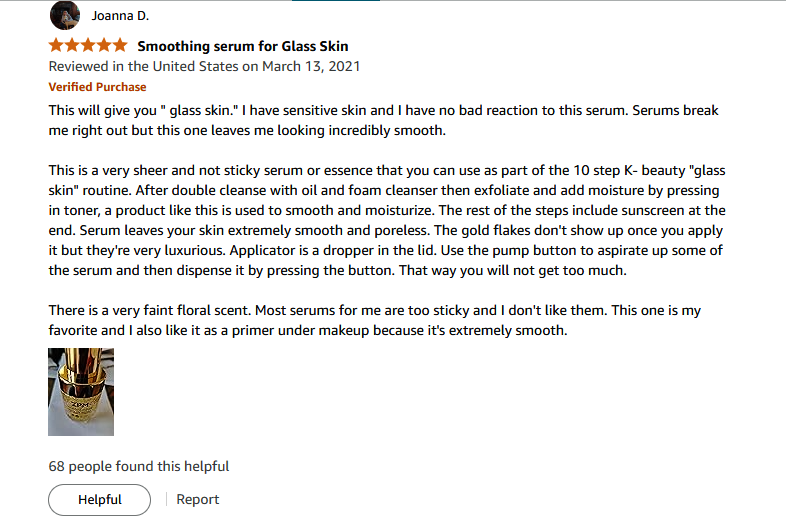Click the 68 people found this helpful text
The height and width of the screenshot is (516, 786).
pyautogui.click(x=139, y=466)
